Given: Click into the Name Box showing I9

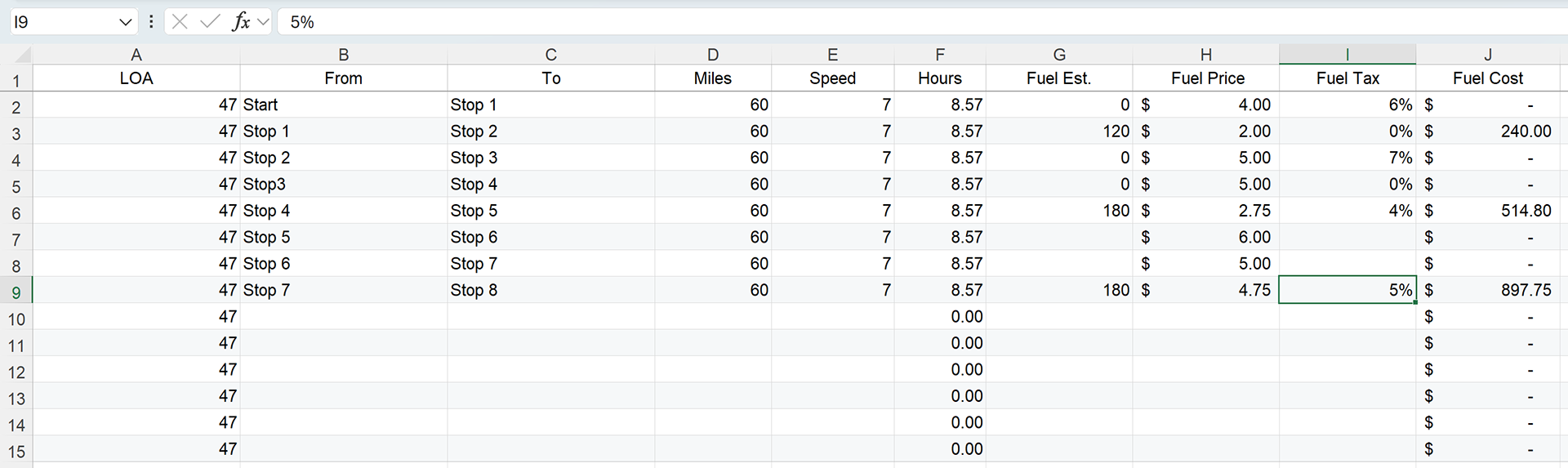Looking at the screenshot, I should (x=64, y=22).
